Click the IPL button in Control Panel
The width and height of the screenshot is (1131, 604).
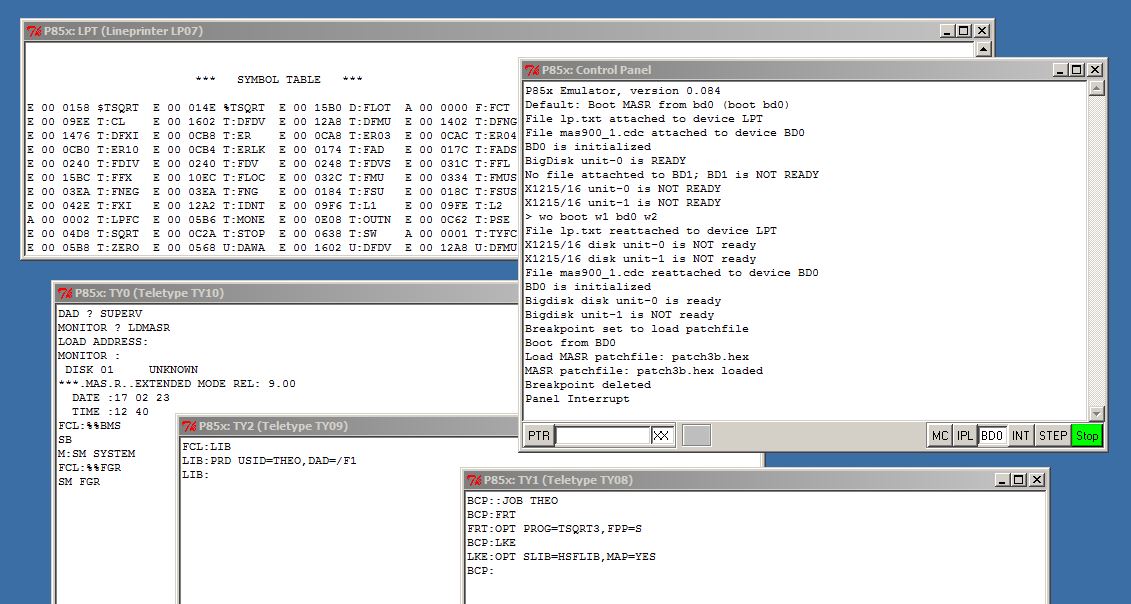tap(964, 436)
